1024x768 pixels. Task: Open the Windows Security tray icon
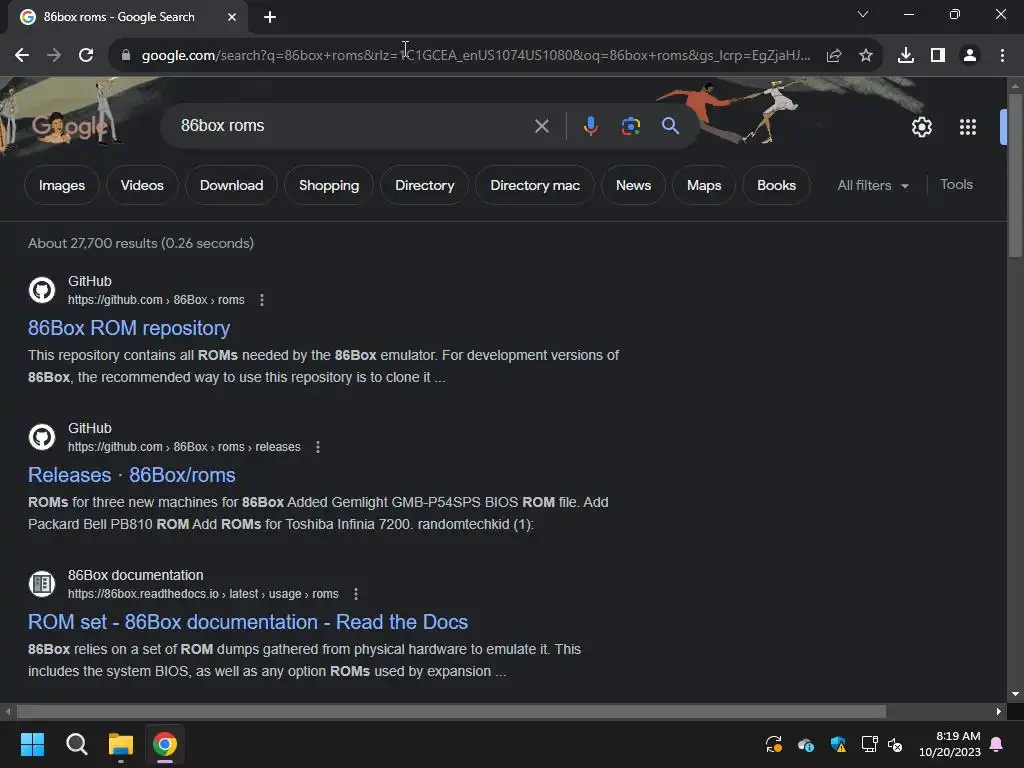tap(838, 744)
